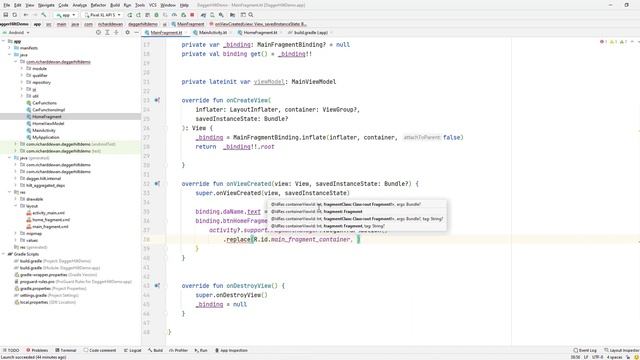
Task: Click gutter override icon beside onViewCreated
Action: tap(157, 184)
